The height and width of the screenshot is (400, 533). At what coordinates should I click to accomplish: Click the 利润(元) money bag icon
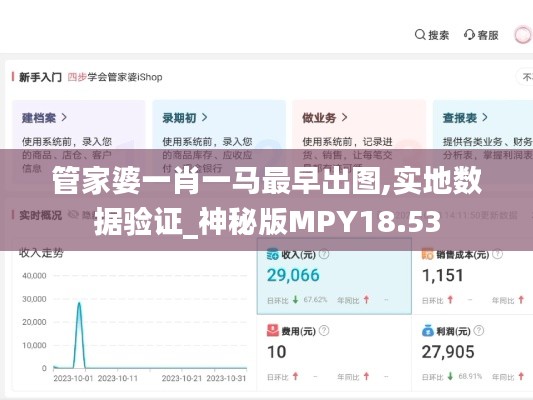pos(428,330)
